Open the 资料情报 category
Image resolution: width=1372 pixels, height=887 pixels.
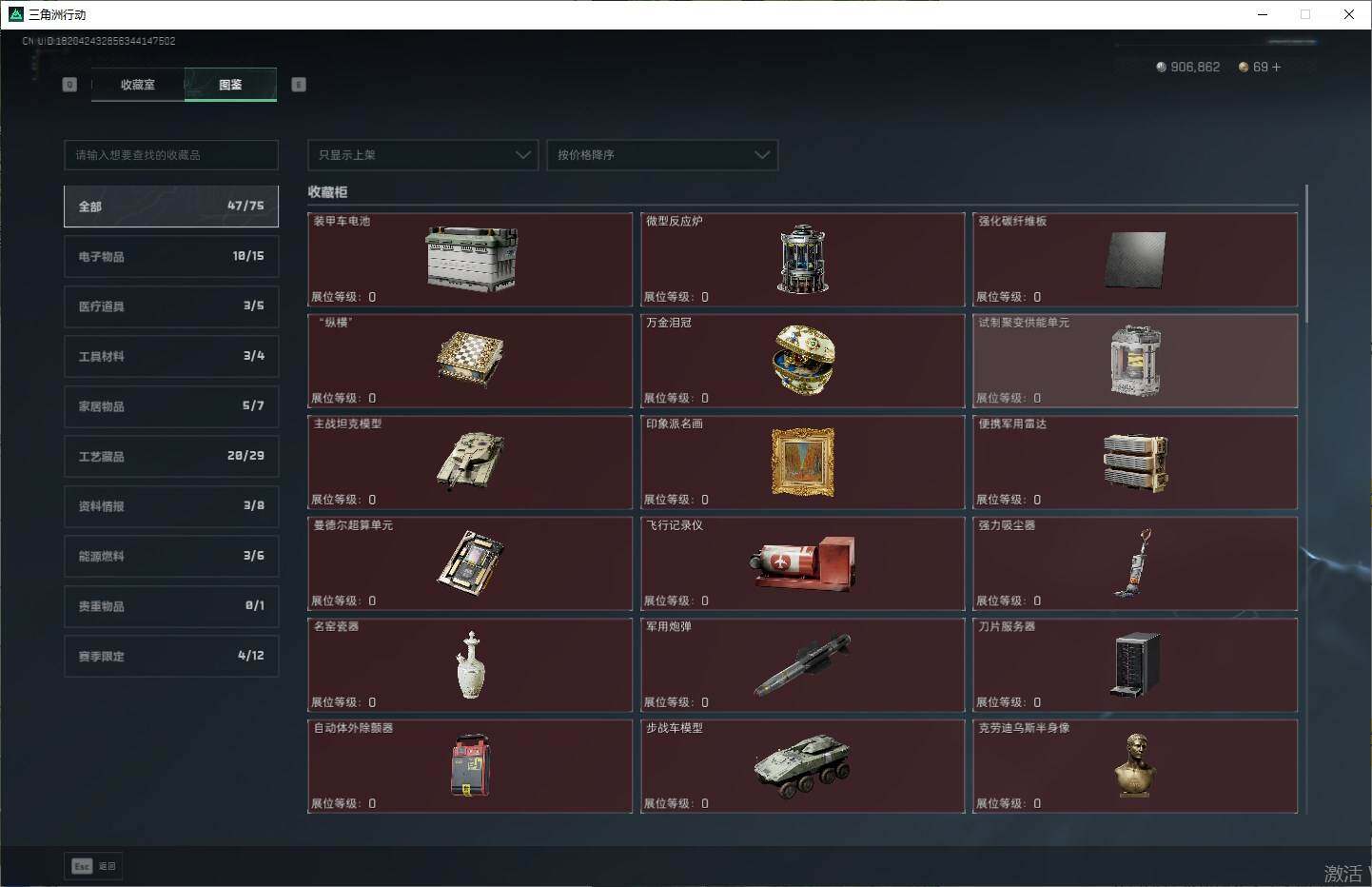(x=171, y=506)
